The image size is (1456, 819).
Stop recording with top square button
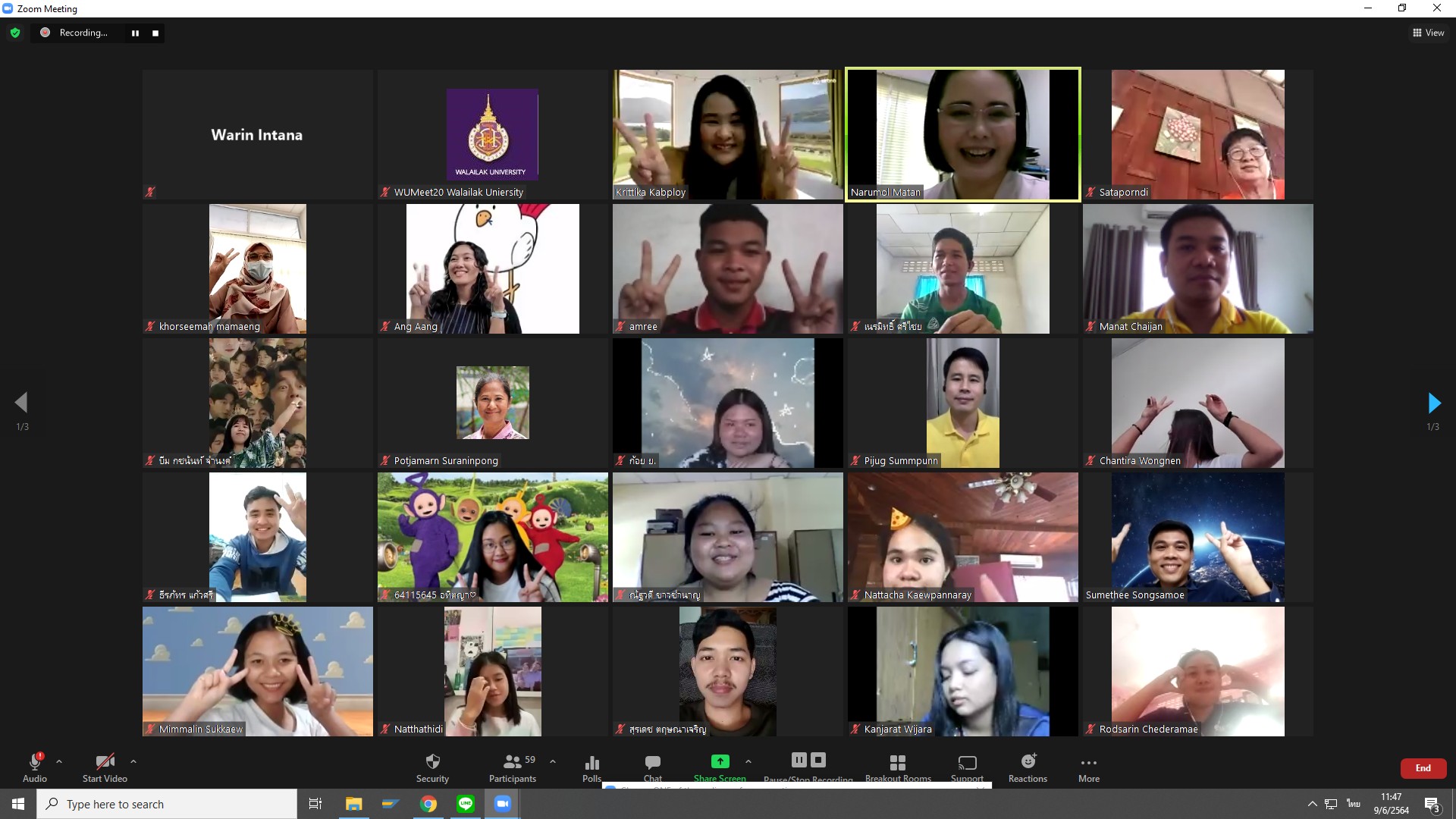click(x=155, y=33)
